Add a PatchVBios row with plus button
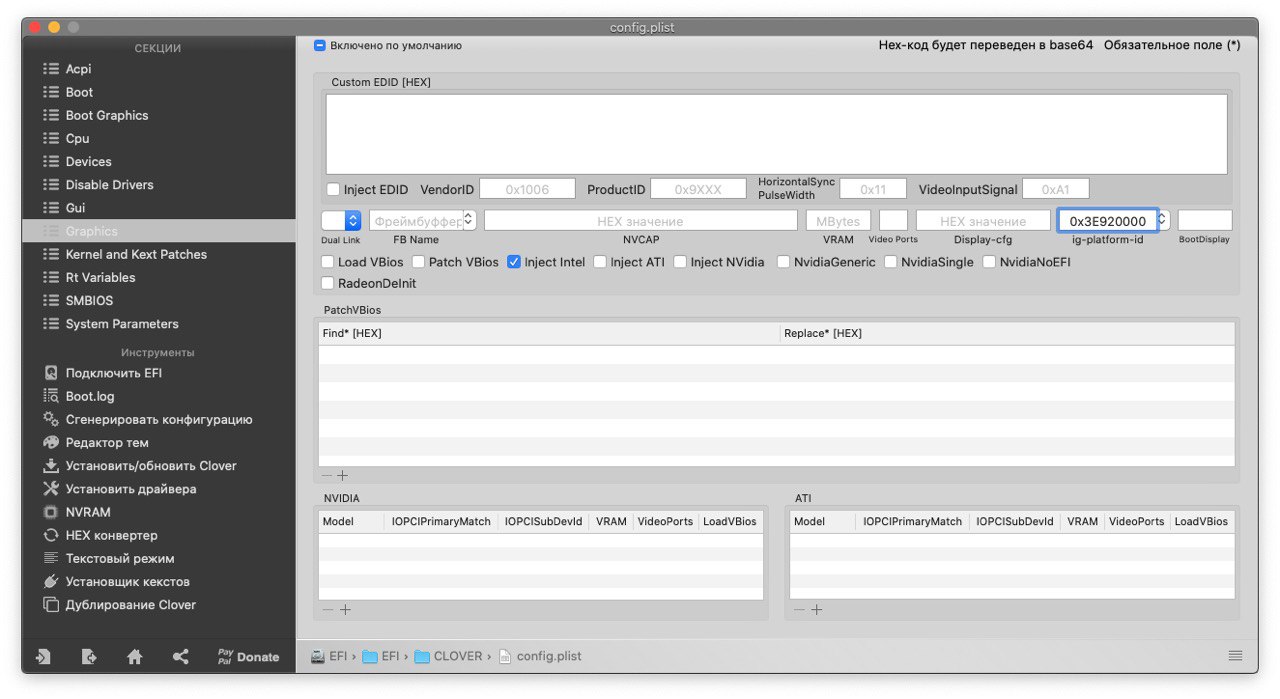 [x=343, y=476]
